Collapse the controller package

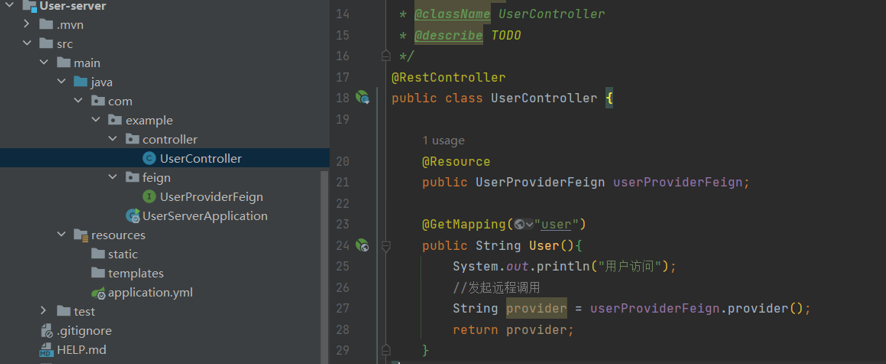tap(112, 139)
